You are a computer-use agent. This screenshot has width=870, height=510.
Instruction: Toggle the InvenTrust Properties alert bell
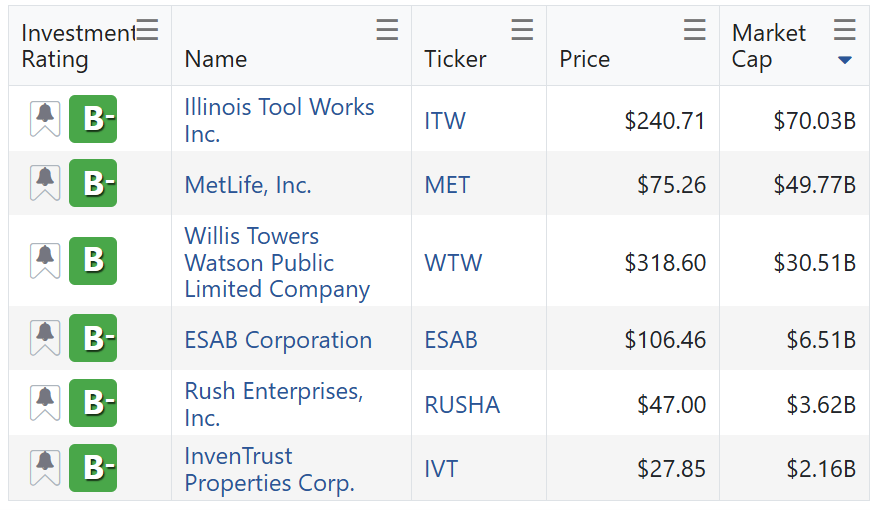[x=45, y=467]
